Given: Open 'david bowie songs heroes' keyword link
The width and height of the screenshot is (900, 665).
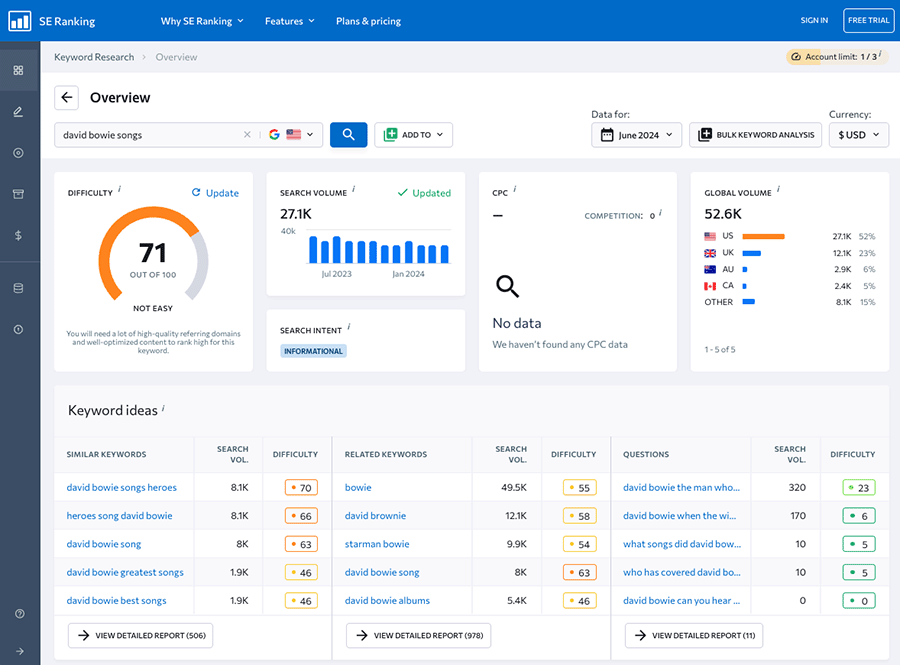Looking at the screenshot, I should point(122,487).
